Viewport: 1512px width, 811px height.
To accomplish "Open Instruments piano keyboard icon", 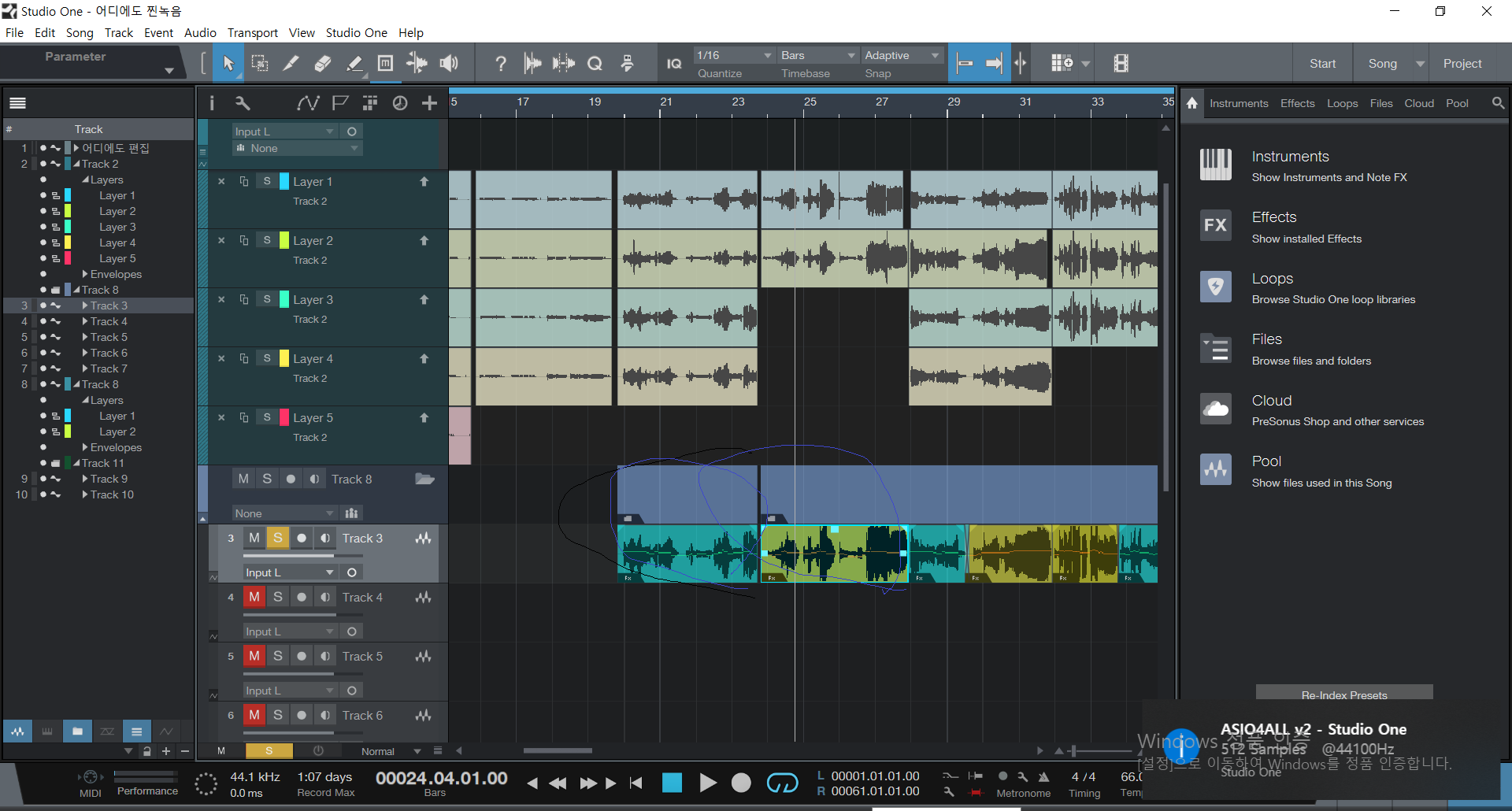I will 1216,165.
